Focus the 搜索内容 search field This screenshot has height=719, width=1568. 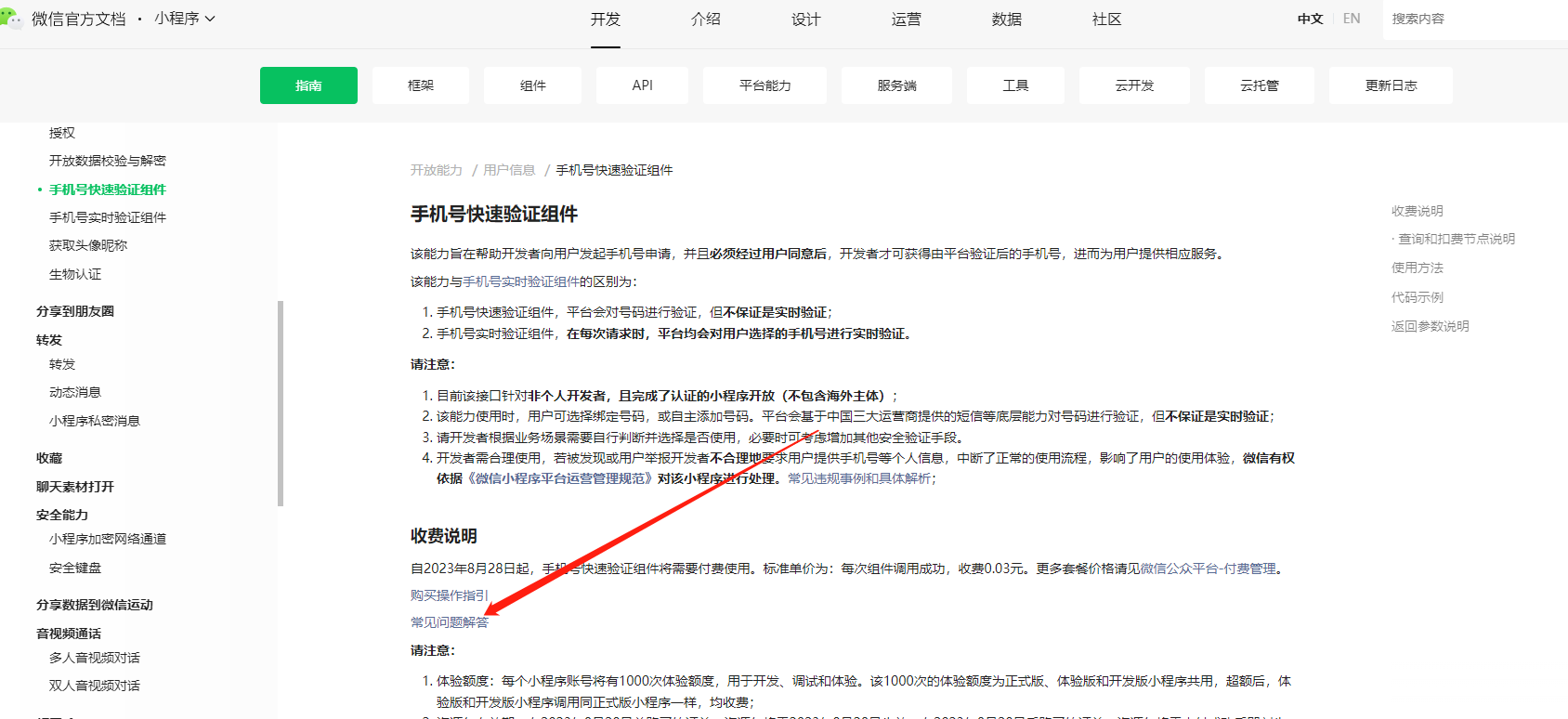click(x=1473, y=19)
